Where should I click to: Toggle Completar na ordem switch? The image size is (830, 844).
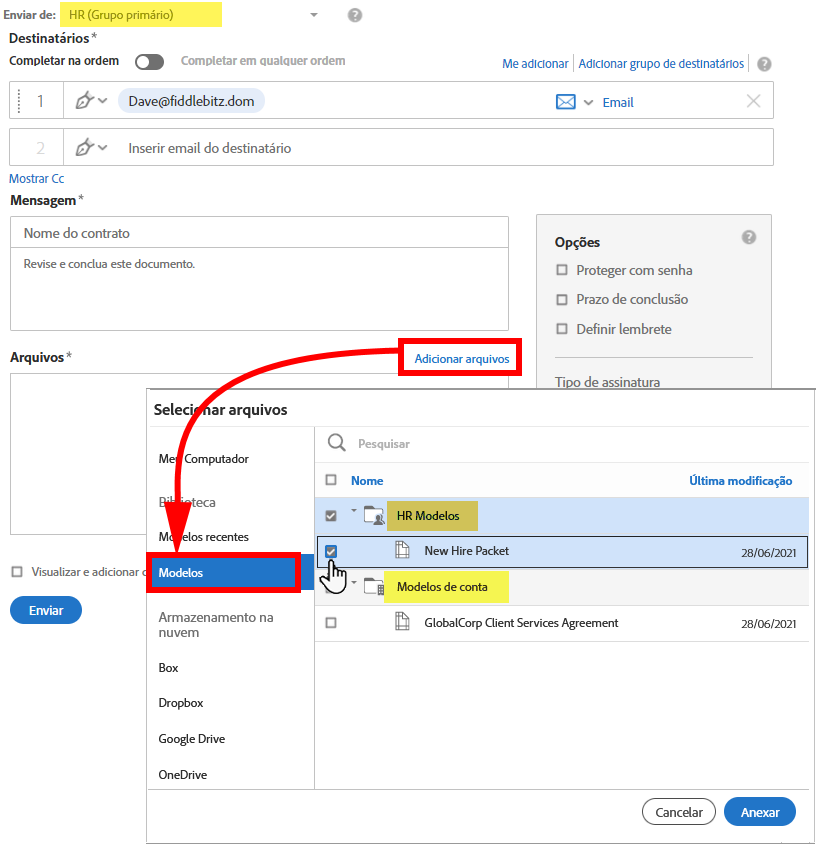pos(149,62)
